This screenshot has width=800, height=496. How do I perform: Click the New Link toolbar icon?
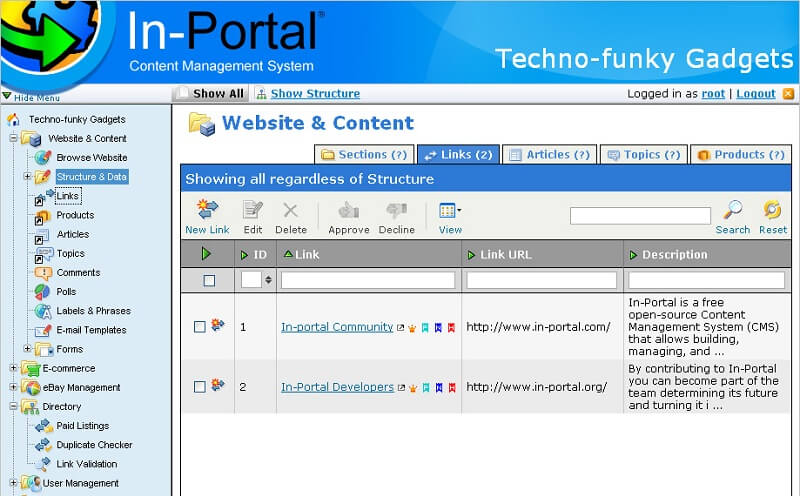[x=208, y=209]
